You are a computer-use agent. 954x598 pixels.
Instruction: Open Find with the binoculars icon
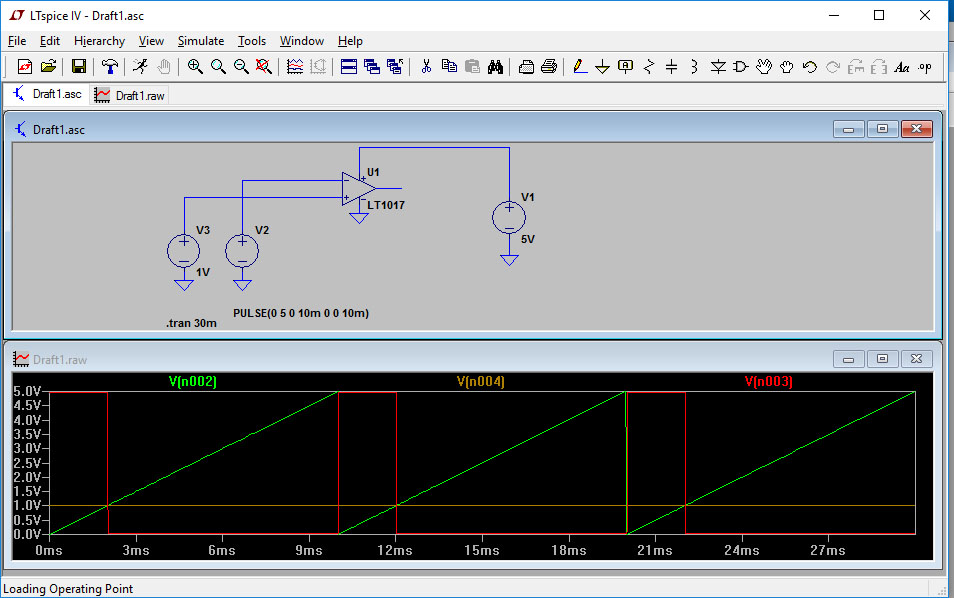[x=495, y=66]
